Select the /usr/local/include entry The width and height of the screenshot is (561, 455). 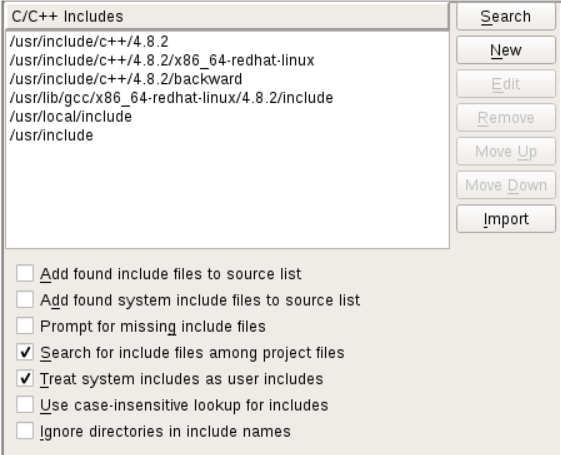(x=228, y=117)
